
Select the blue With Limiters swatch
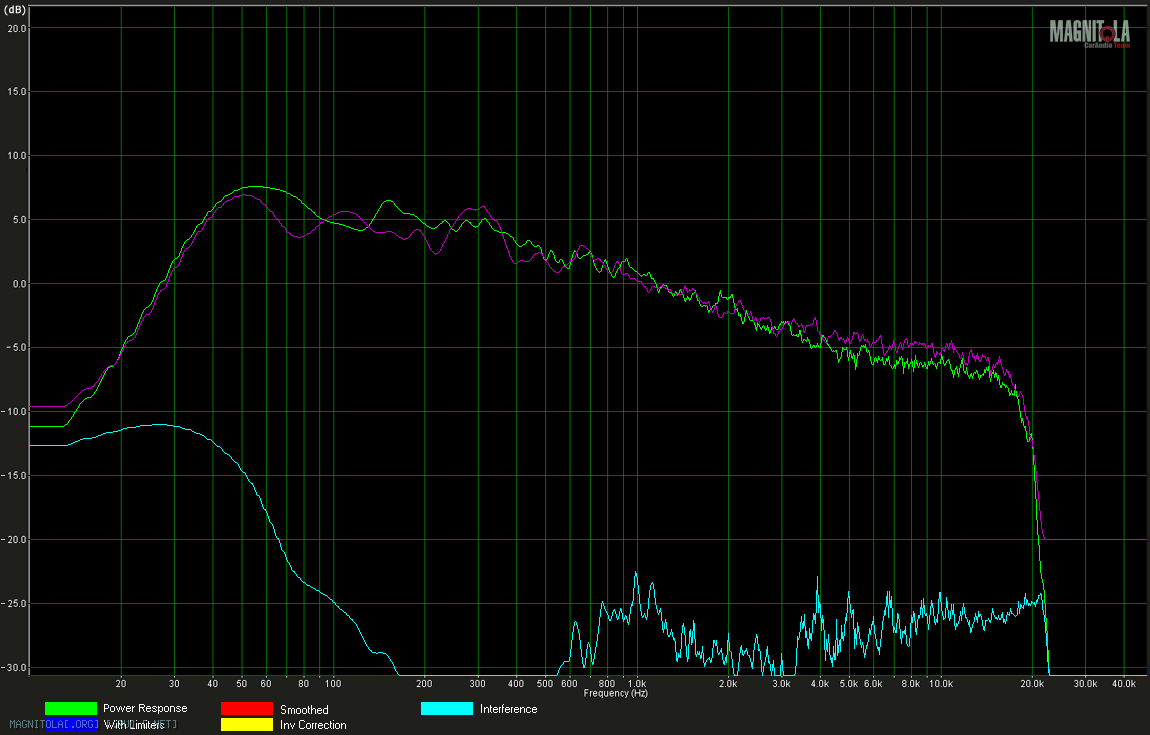[x=70, y=724]
